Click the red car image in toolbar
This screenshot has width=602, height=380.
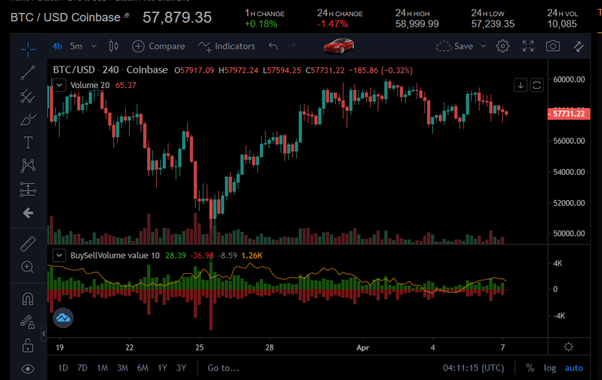click(339, 46)
